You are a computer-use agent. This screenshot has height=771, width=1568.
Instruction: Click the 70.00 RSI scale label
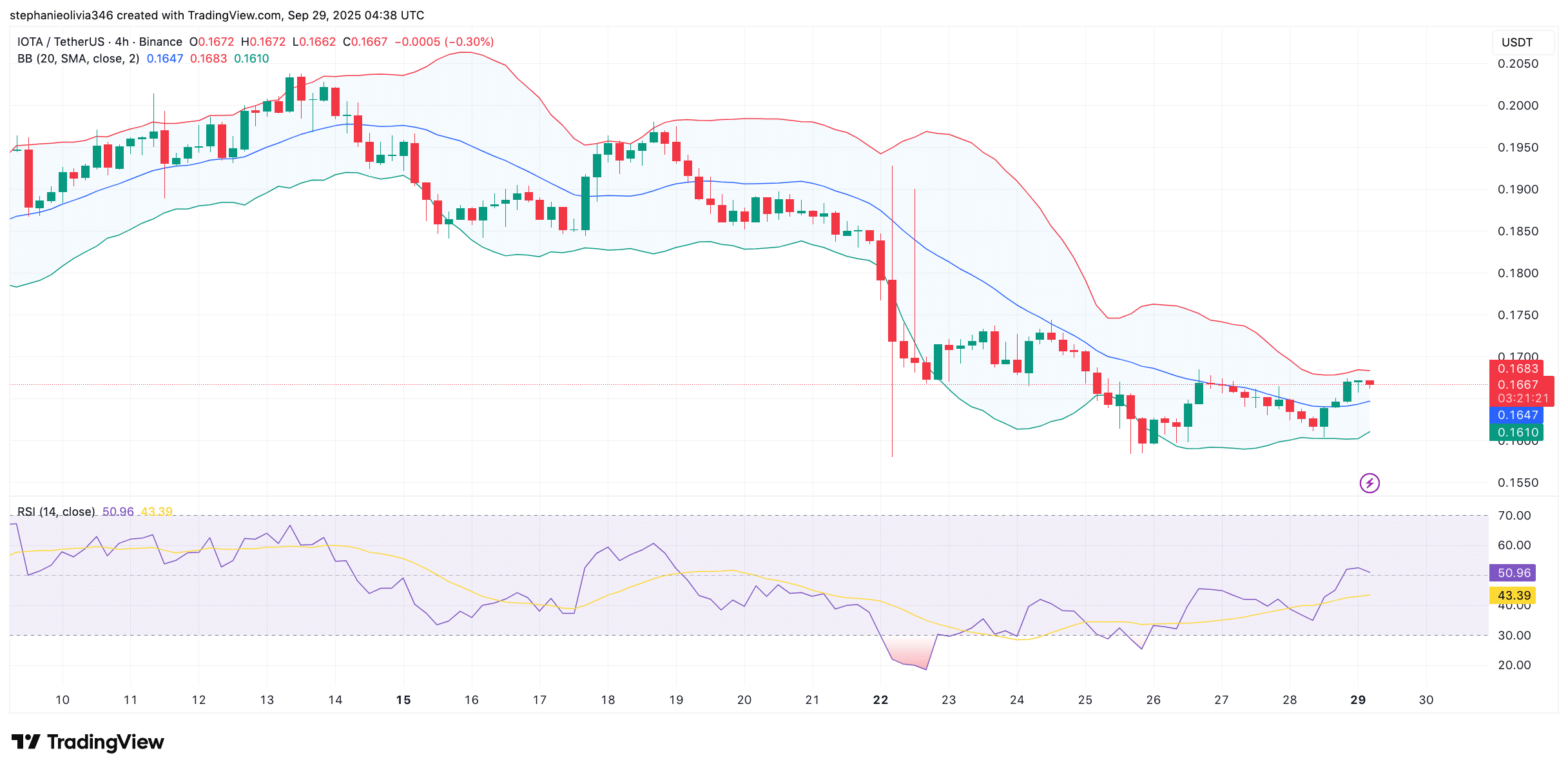pyautogui.click(x=1514, y=516)
